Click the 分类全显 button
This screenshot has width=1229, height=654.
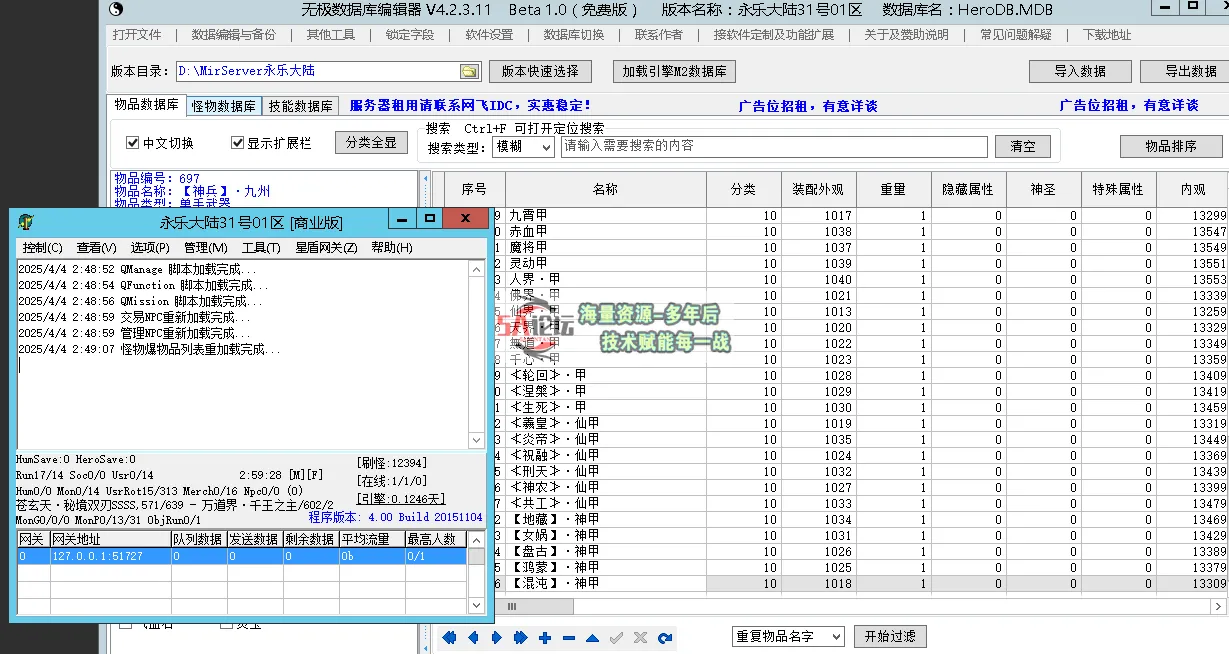click(x=371, y=143)
